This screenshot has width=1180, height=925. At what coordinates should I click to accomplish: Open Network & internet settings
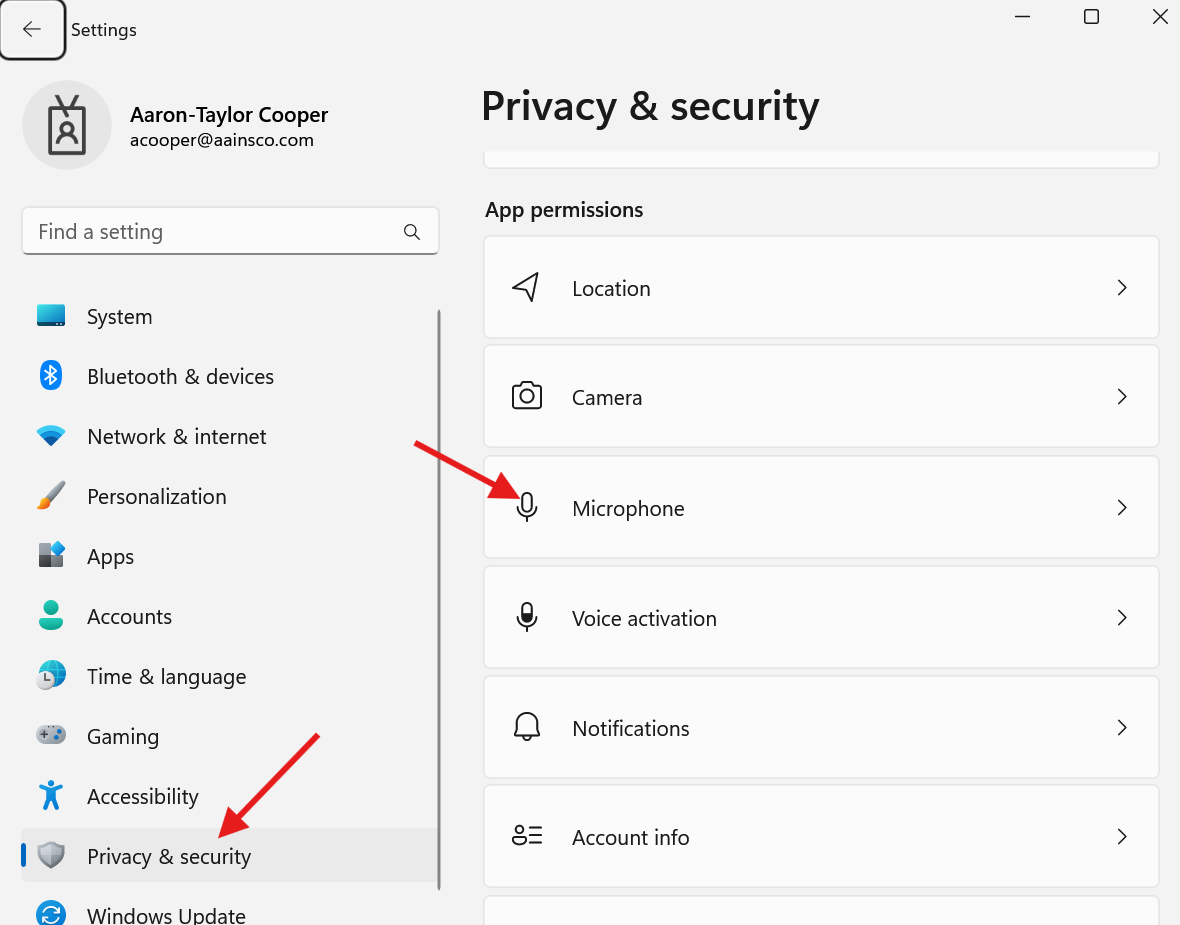click(x=176, y=437)
